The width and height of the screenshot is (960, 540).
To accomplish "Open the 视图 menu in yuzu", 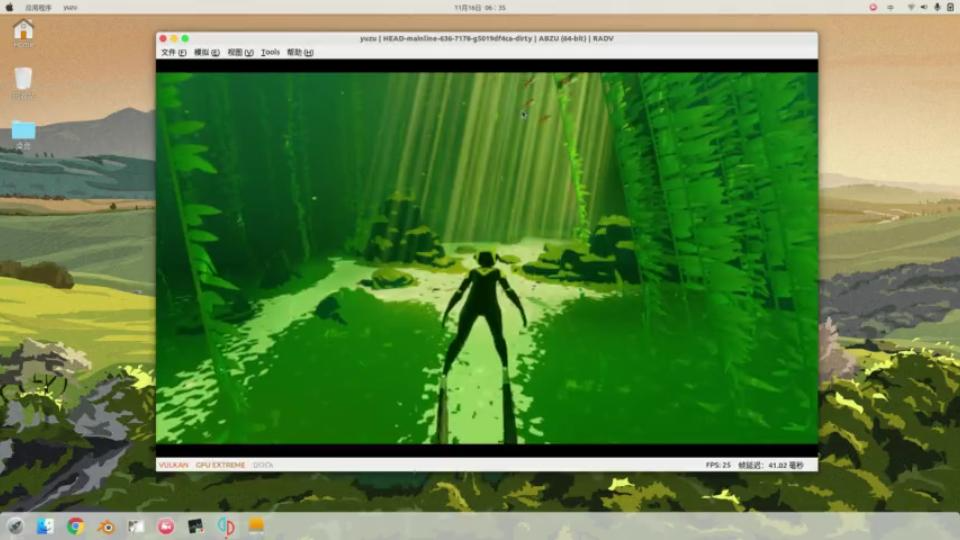I will point(240,53).
